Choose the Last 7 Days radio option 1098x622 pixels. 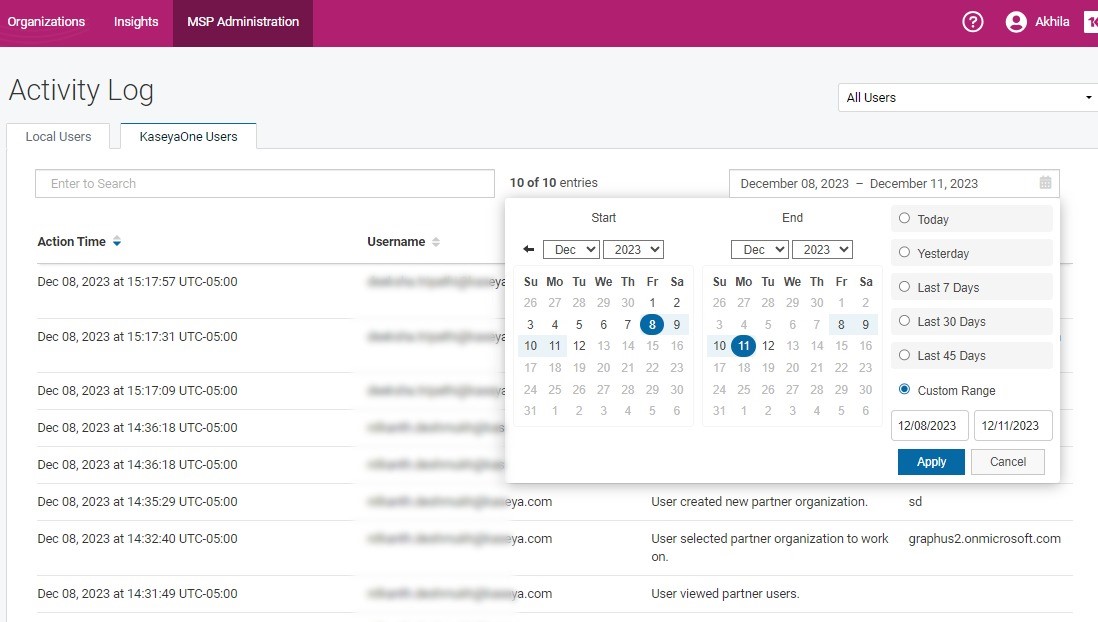pos(905,287)
